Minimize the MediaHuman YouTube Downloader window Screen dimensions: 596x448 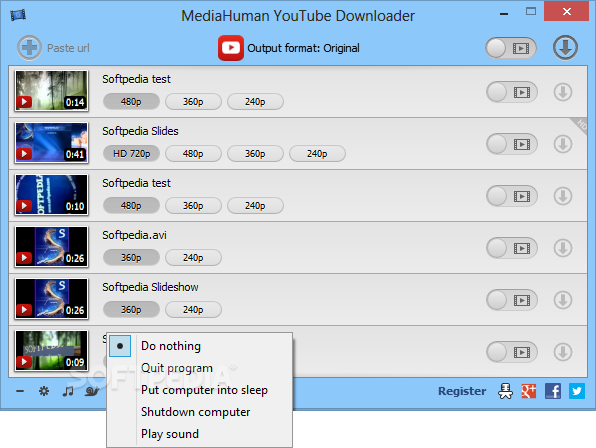(x=504, y=14)
